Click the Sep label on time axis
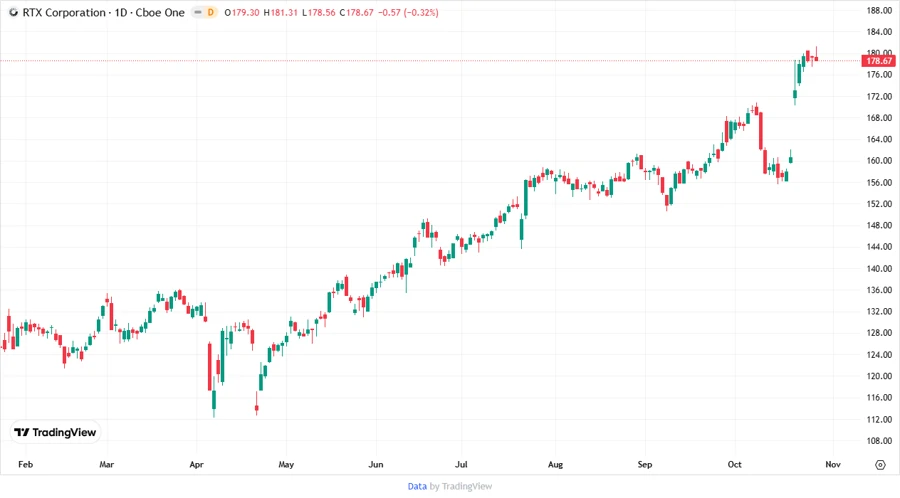Viewport: 900px width, 498px height. coord(645,464)
